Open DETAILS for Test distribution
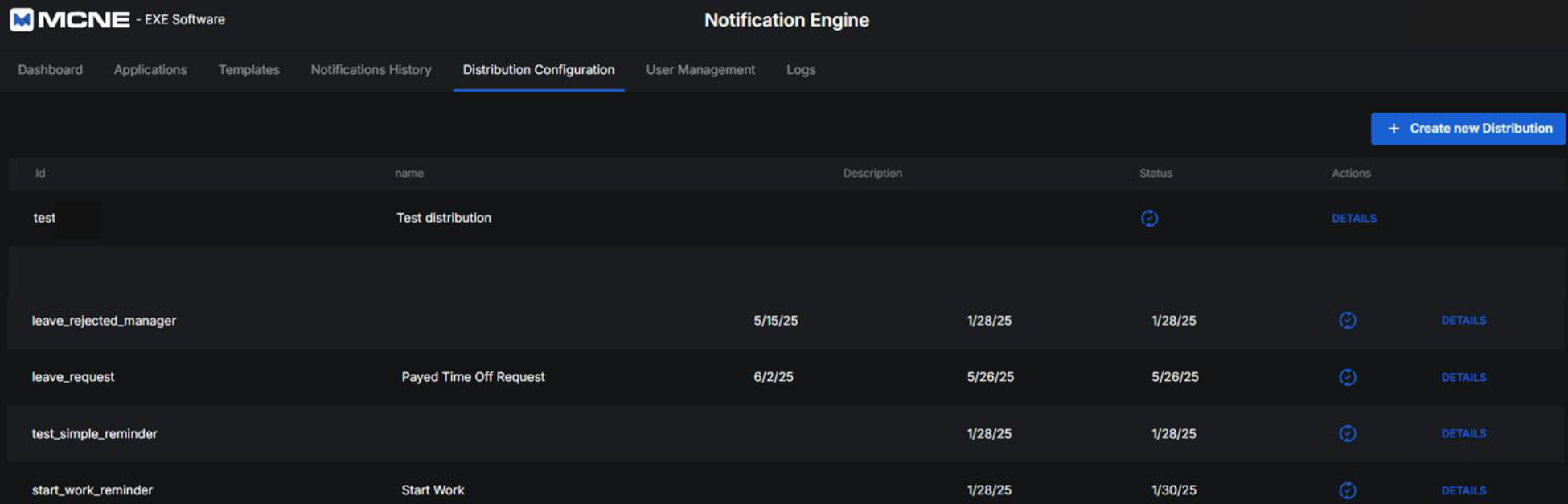 (1354, 218)
